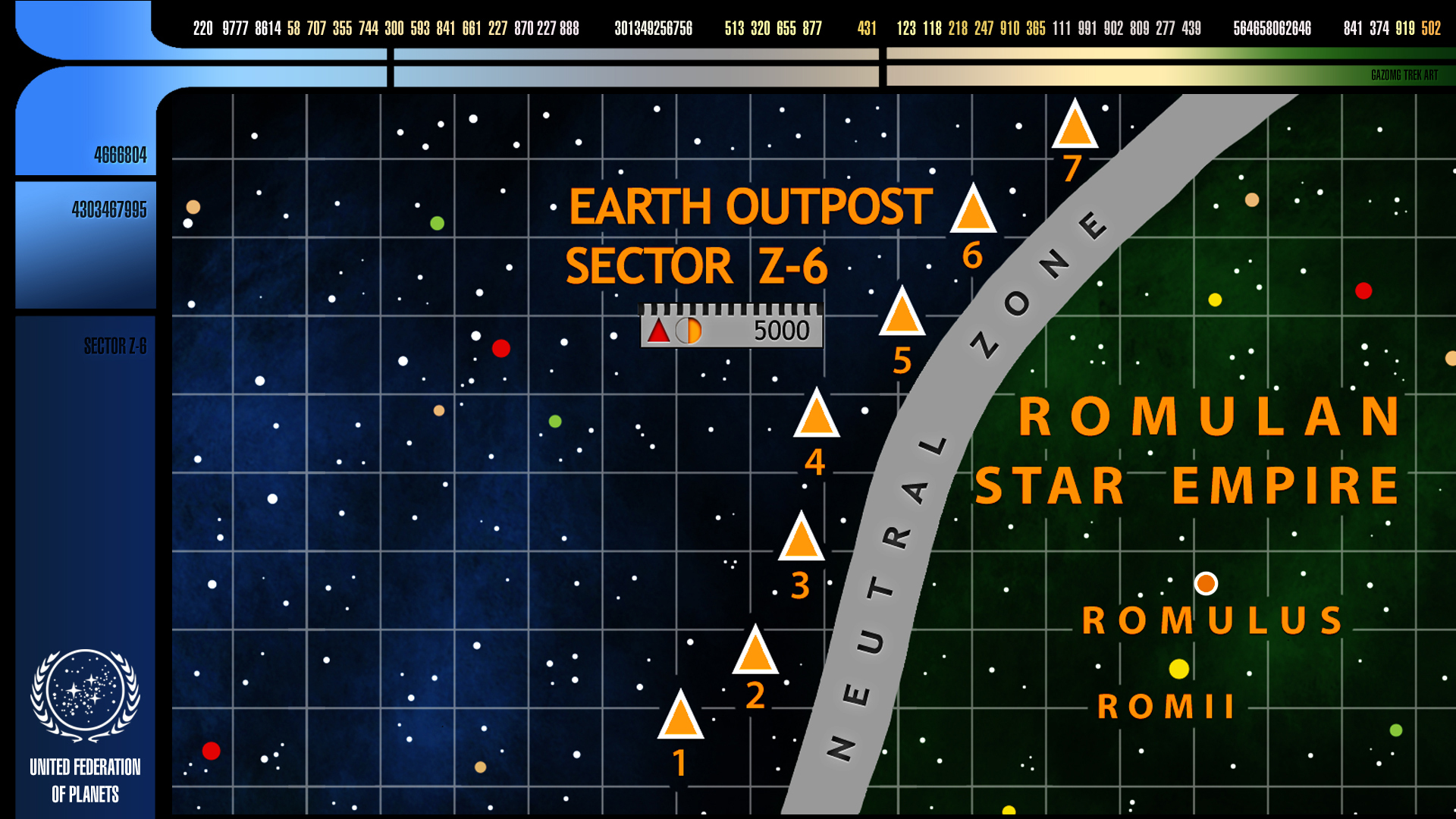Viewport: 1456px width, 819px height.
Task: Click the UNITED FEDERATION OF PLANETS text
Action: tap(85, 780)
